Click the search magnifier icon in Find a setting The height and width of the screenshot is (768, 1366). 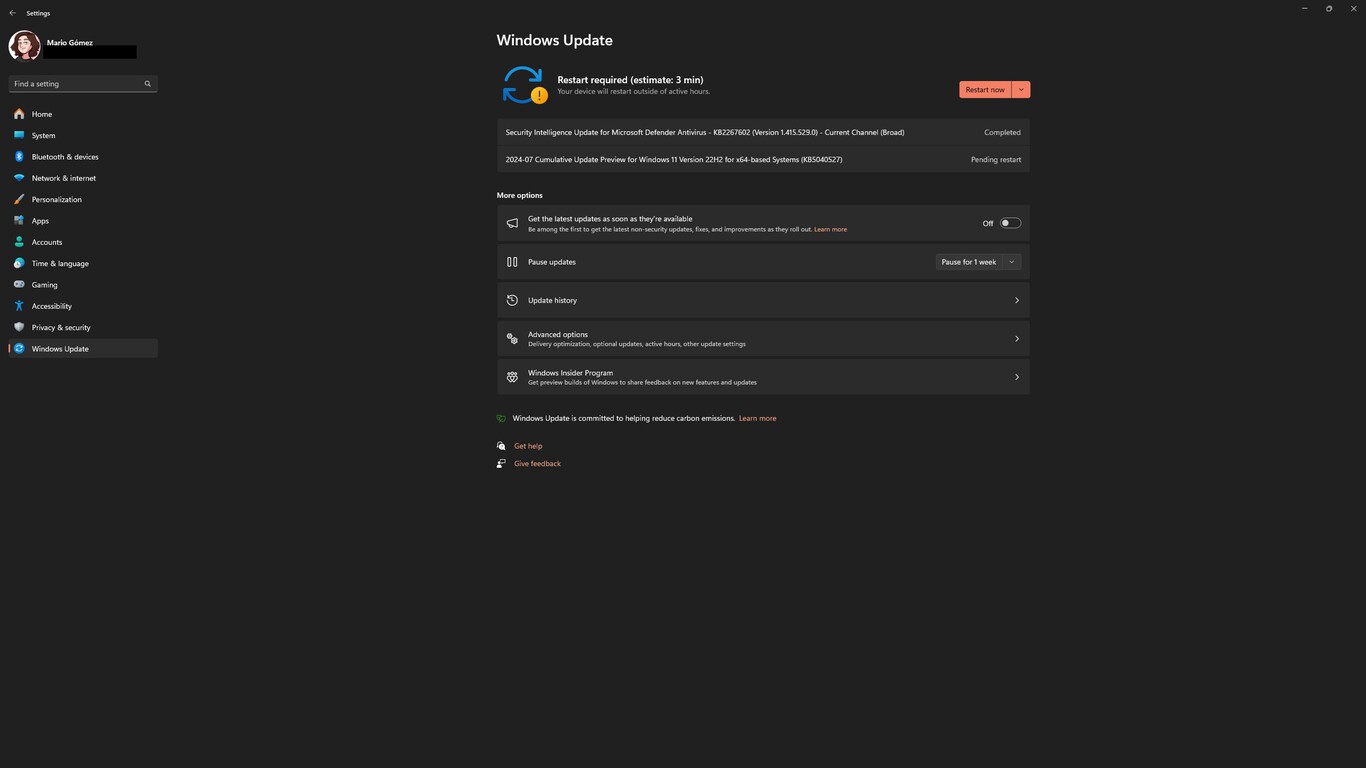[x=148, y=84]
